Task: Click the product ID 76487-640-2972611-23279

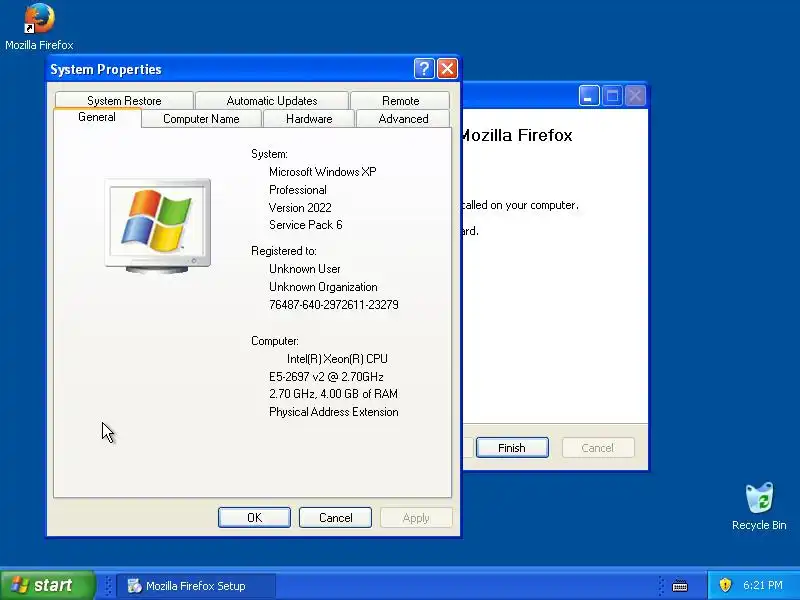Action: pos(334,305)
